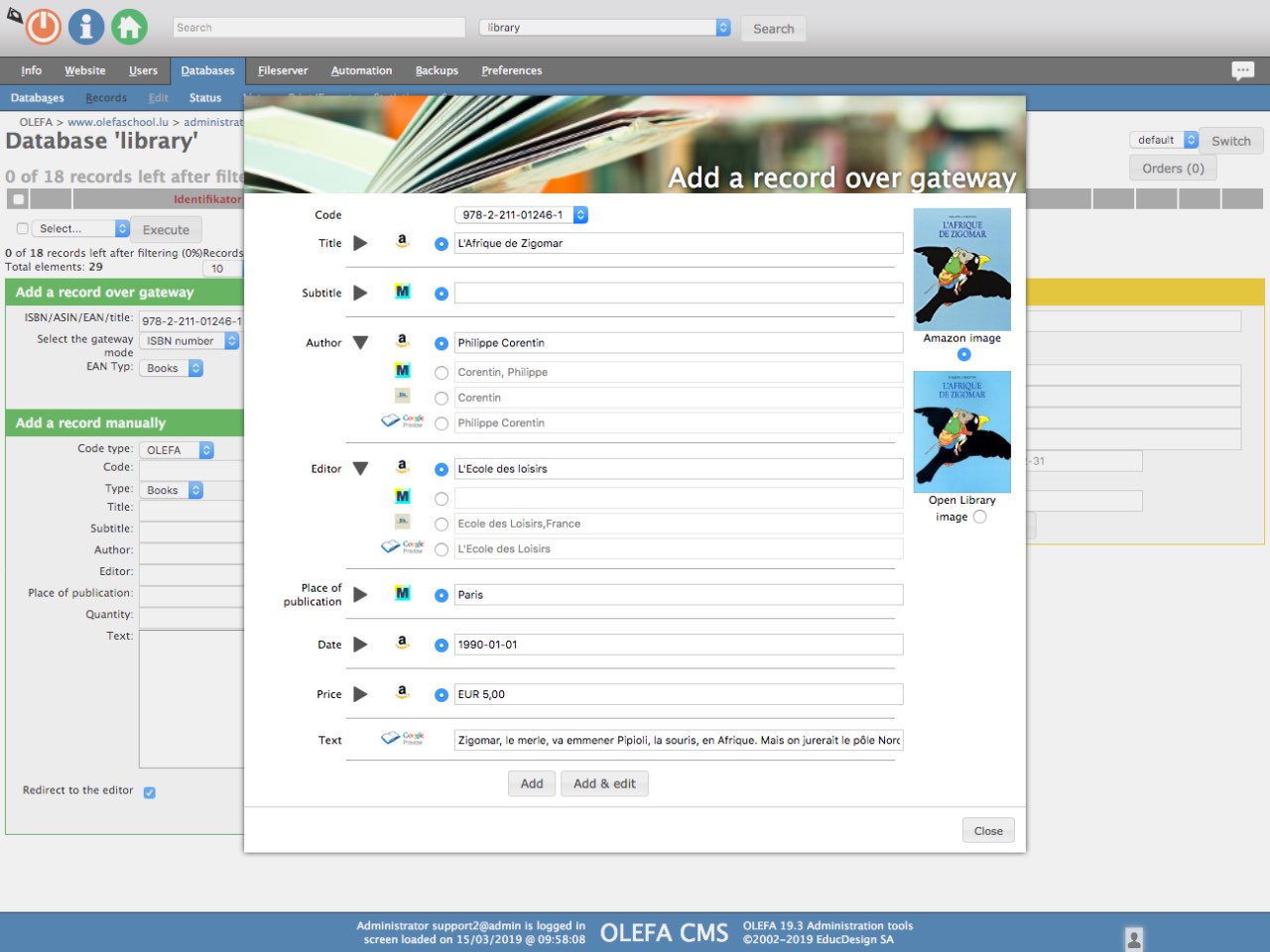Click the orange power logout icon
The image size is (1270, 952).
click(43, 27)
